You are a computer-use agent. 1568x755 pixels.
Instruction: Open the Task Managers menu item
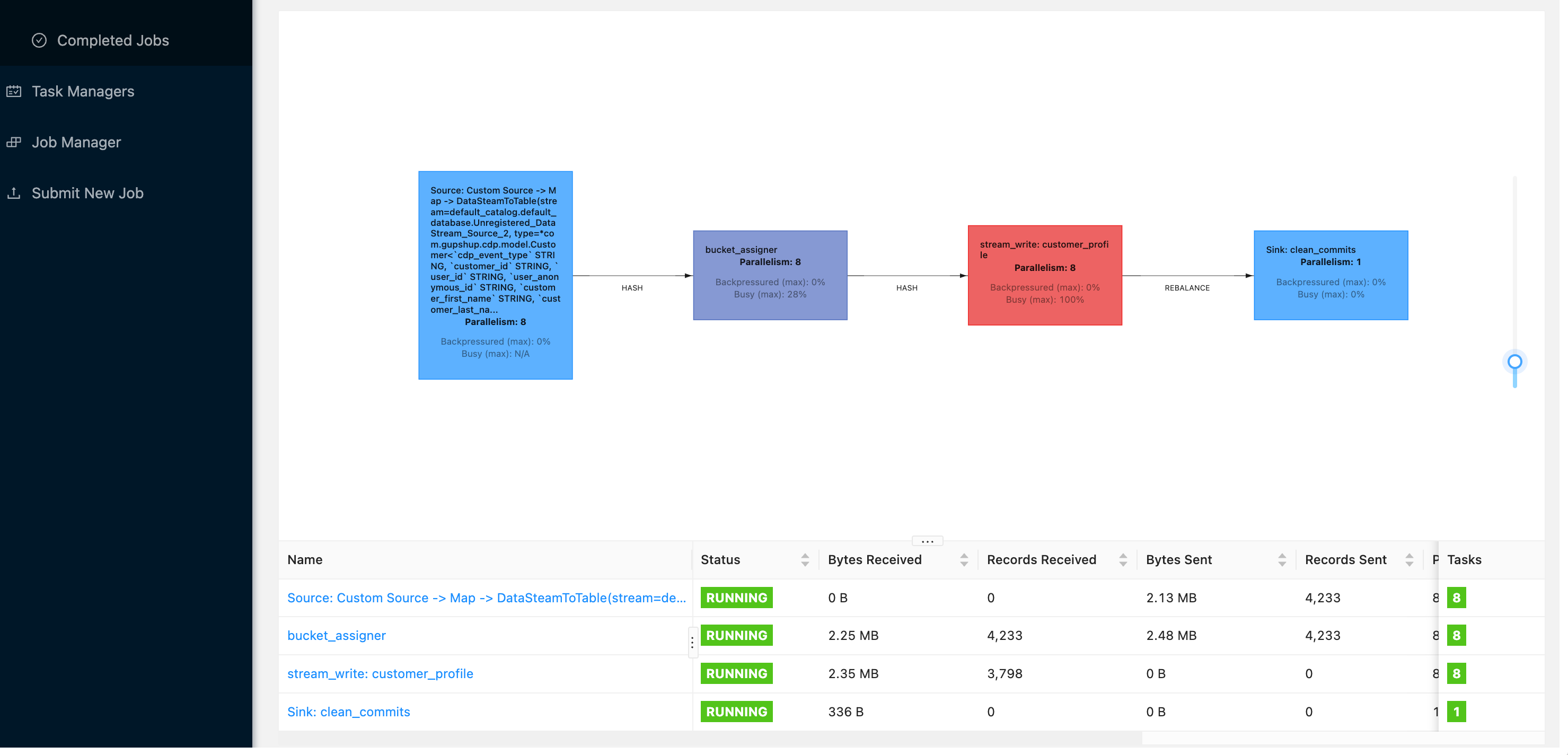pos(83,91)
